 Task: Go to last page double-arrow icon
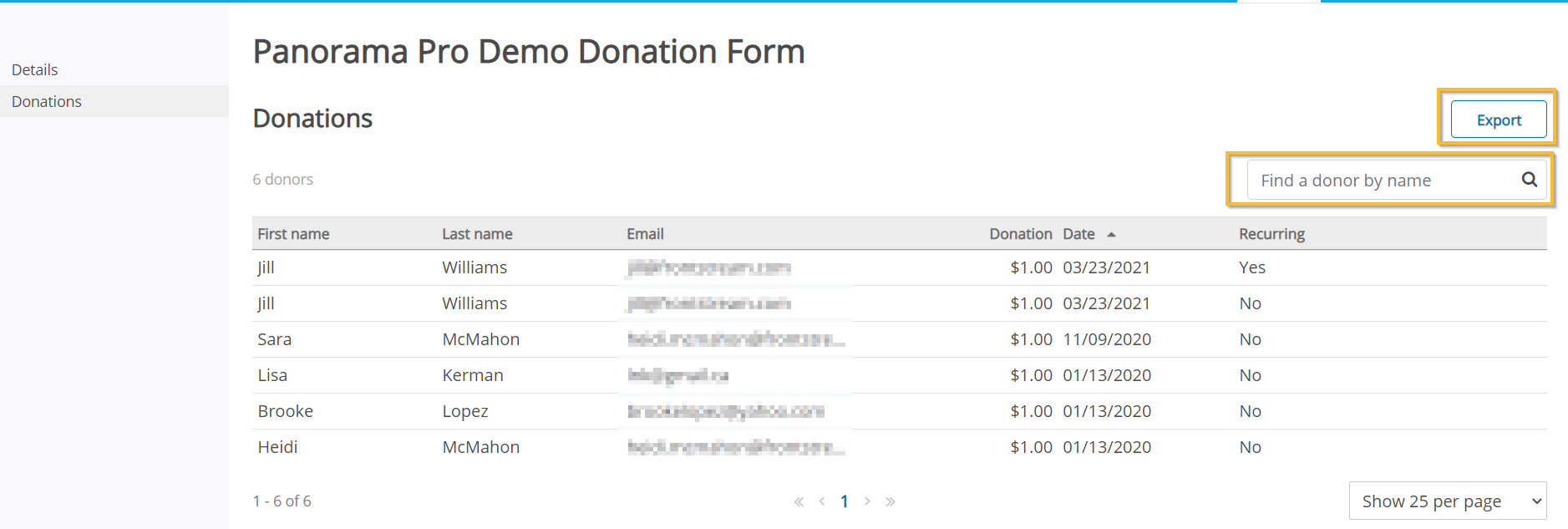click(891, 501)
